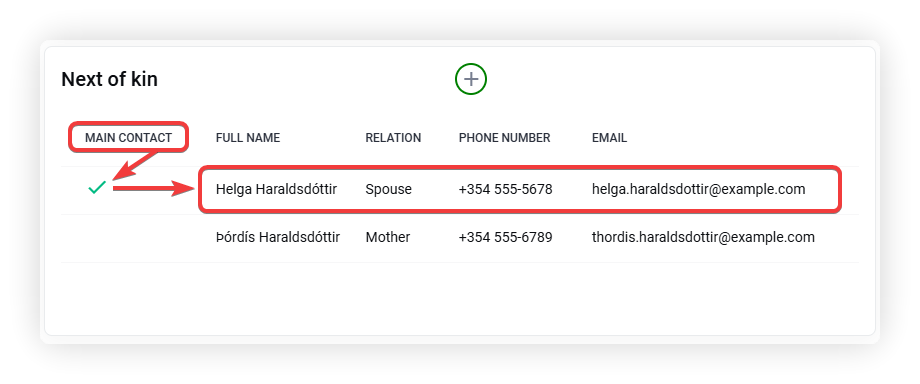Click the red arrow pointing to Helga's row

(154, 188)
